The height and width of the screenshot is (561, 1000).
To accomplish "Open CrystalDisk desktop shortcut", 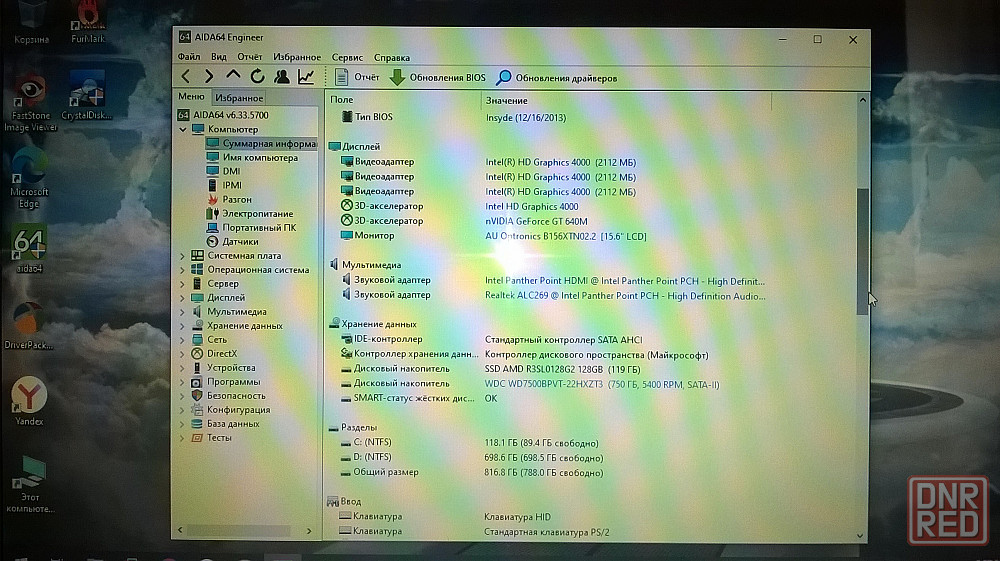I will point(87,96).
